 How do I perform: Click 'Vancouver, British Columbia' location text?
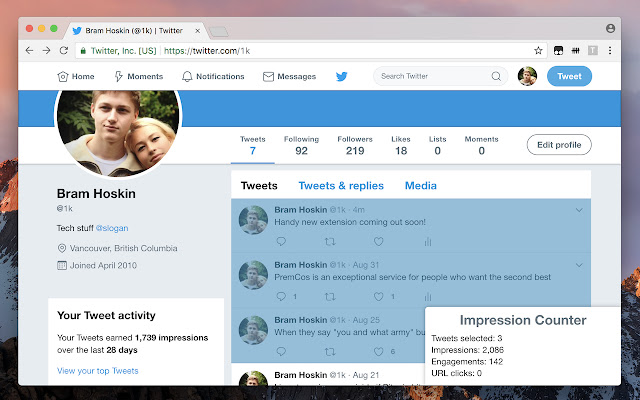click(x=124, y=248)
